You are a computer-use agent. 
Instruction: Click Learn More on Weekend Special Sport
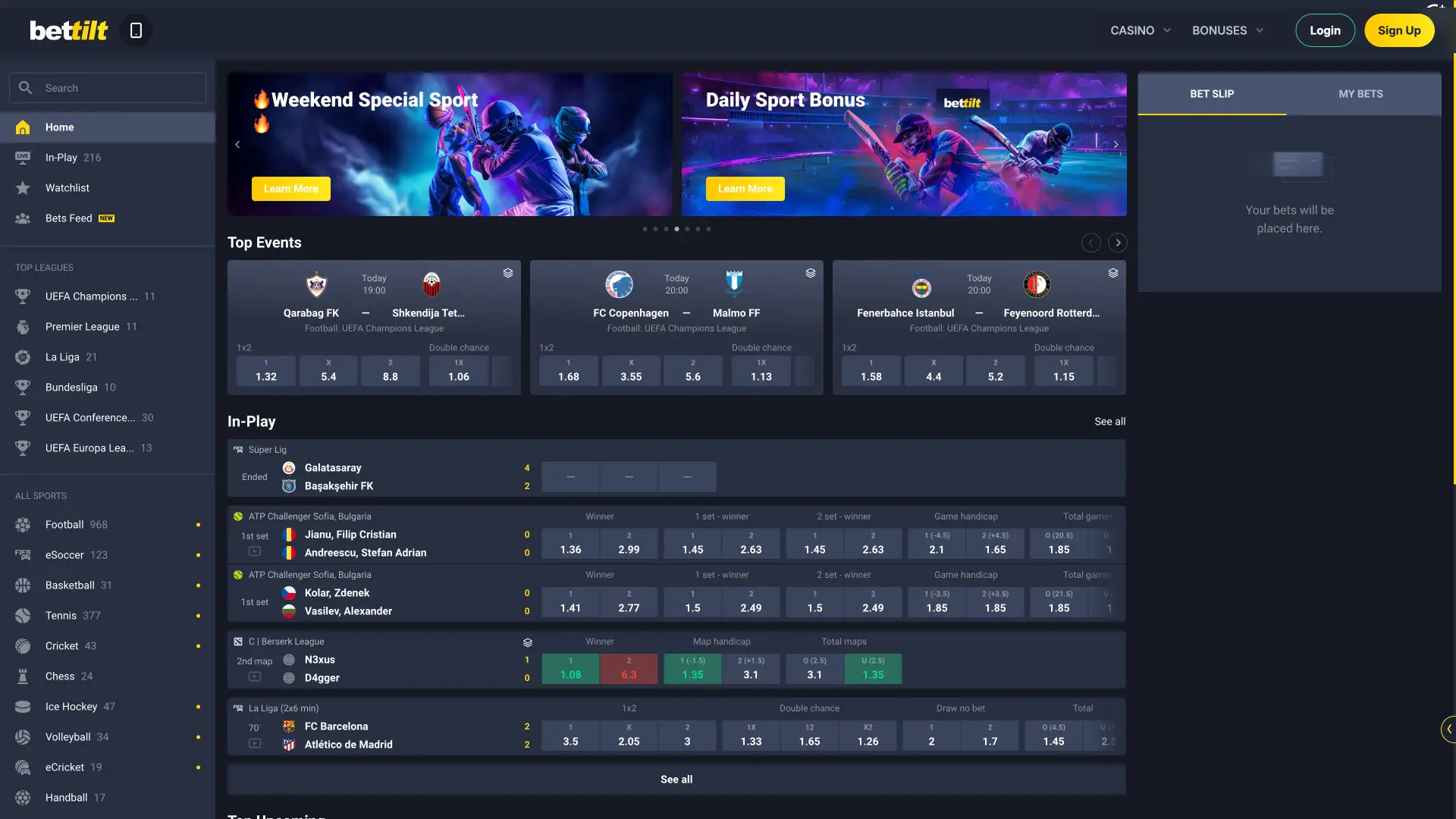point(291,189)
